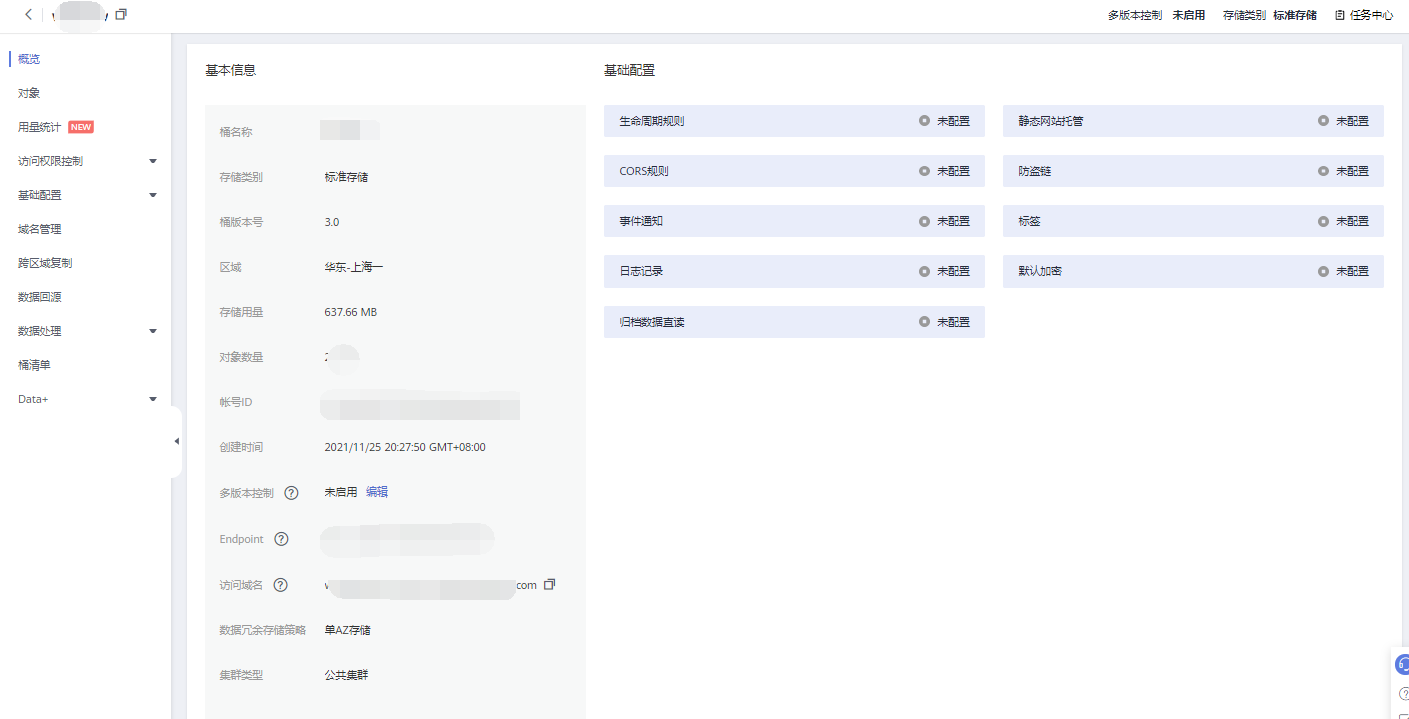Copy the bucket name in the header

point(121,15)
